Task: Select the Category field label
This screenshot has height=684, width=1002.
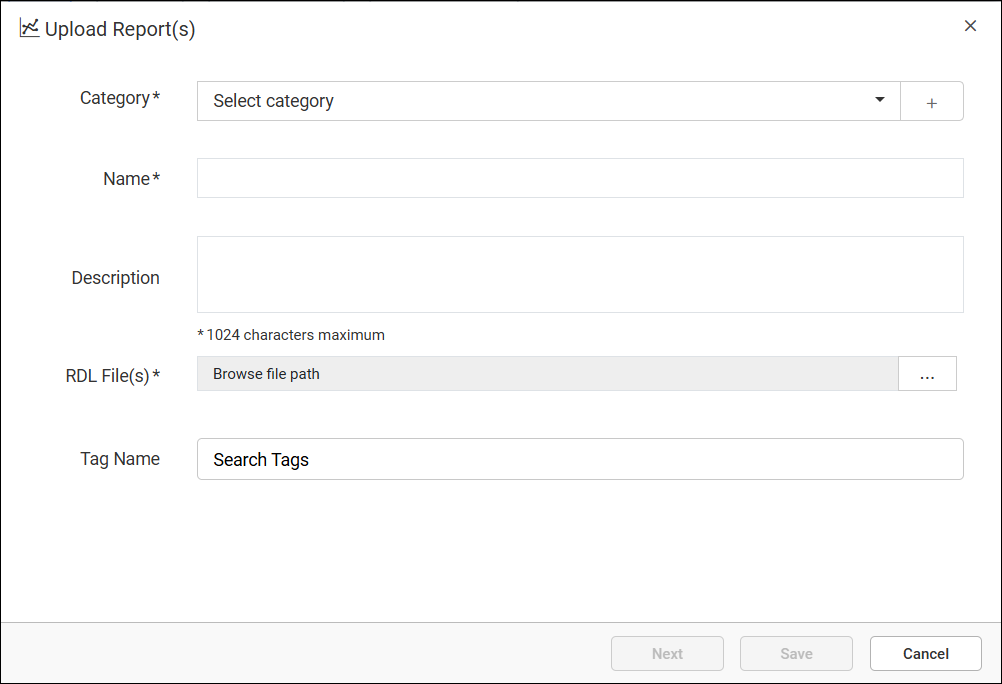Action: [x=120, y=97]
